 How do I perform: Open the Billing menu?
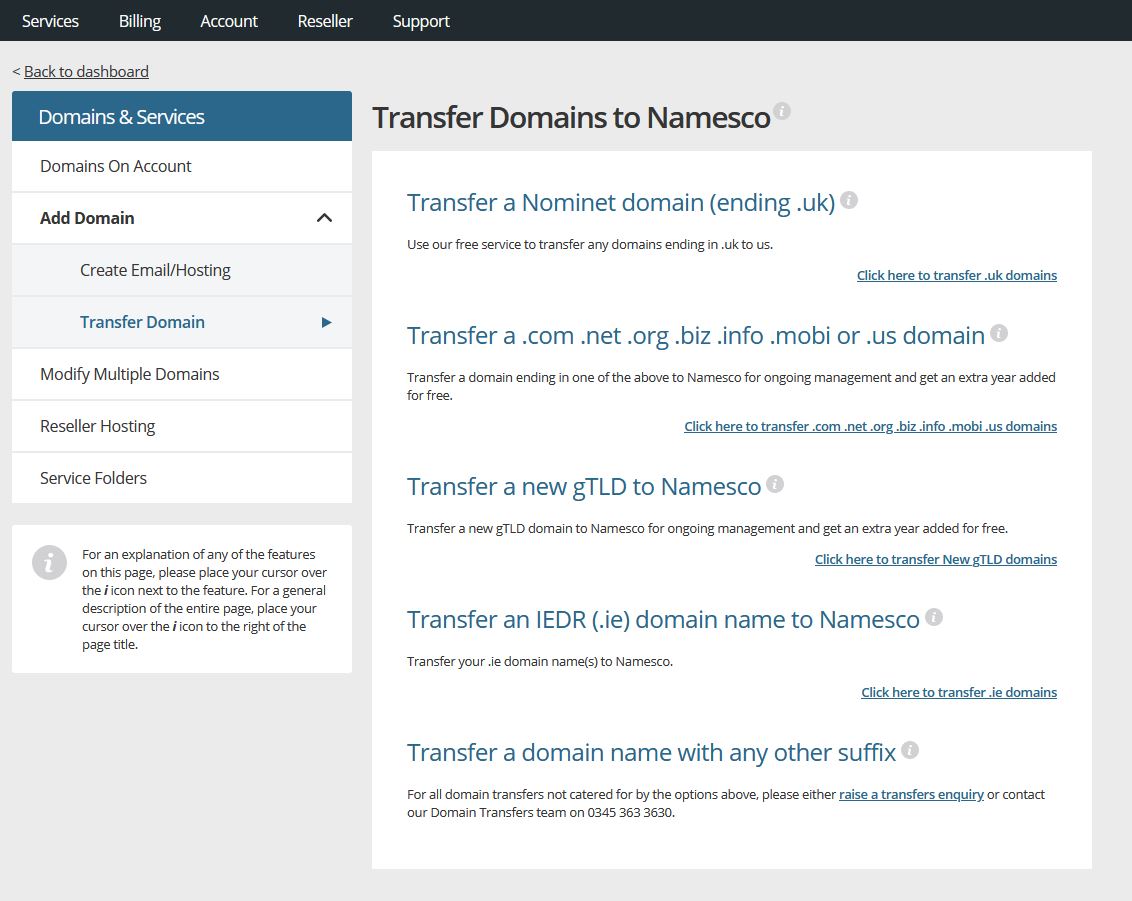point(139,21)
